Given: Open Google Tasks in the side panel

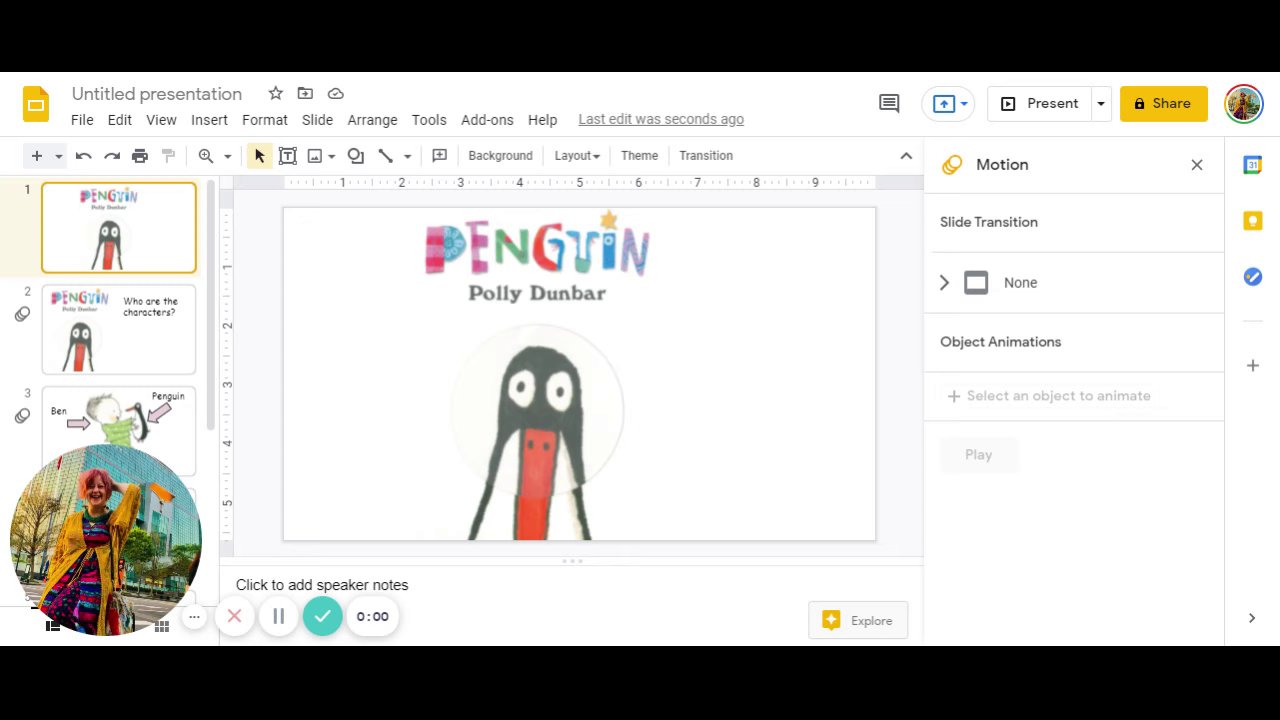Looking at the screenshot, I should [1252, 277].
